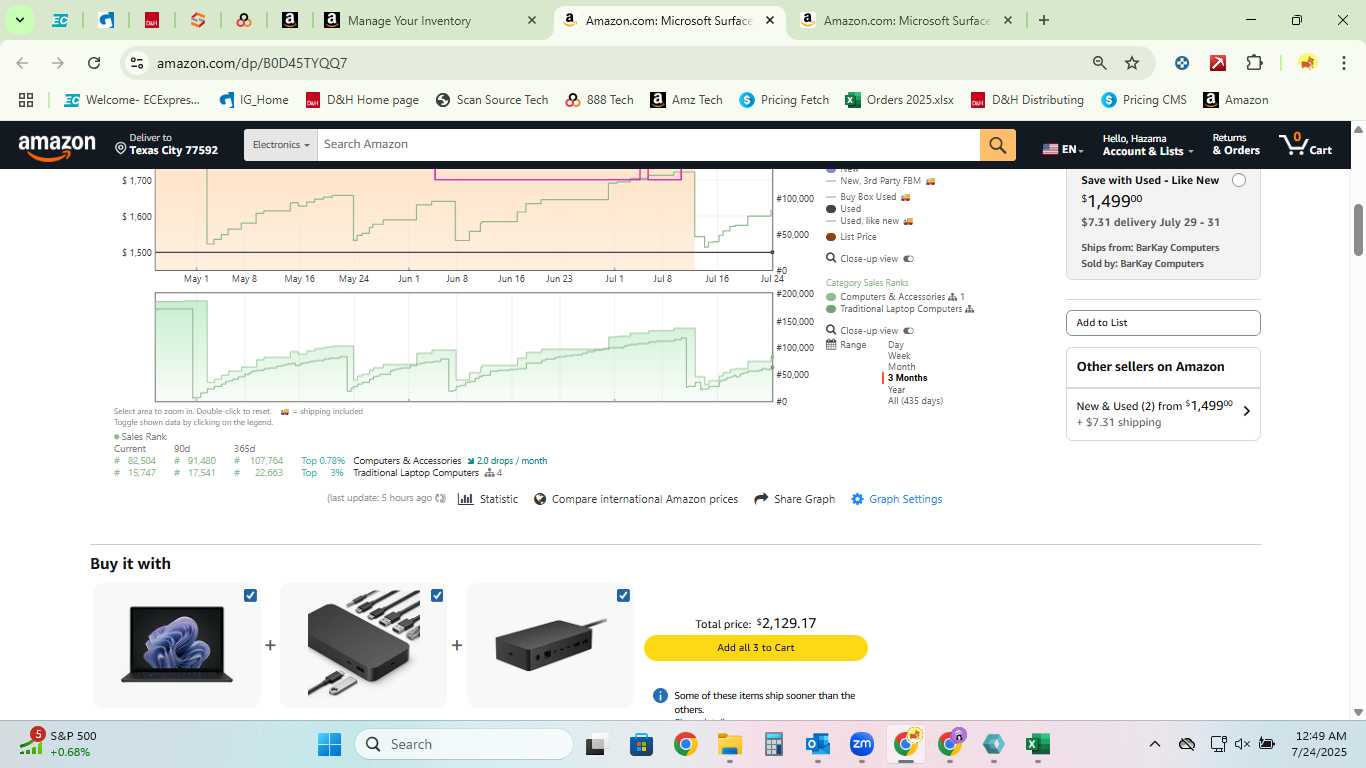
Task: Toggle sales rank Close-up view switch
Action: point(909,331)
